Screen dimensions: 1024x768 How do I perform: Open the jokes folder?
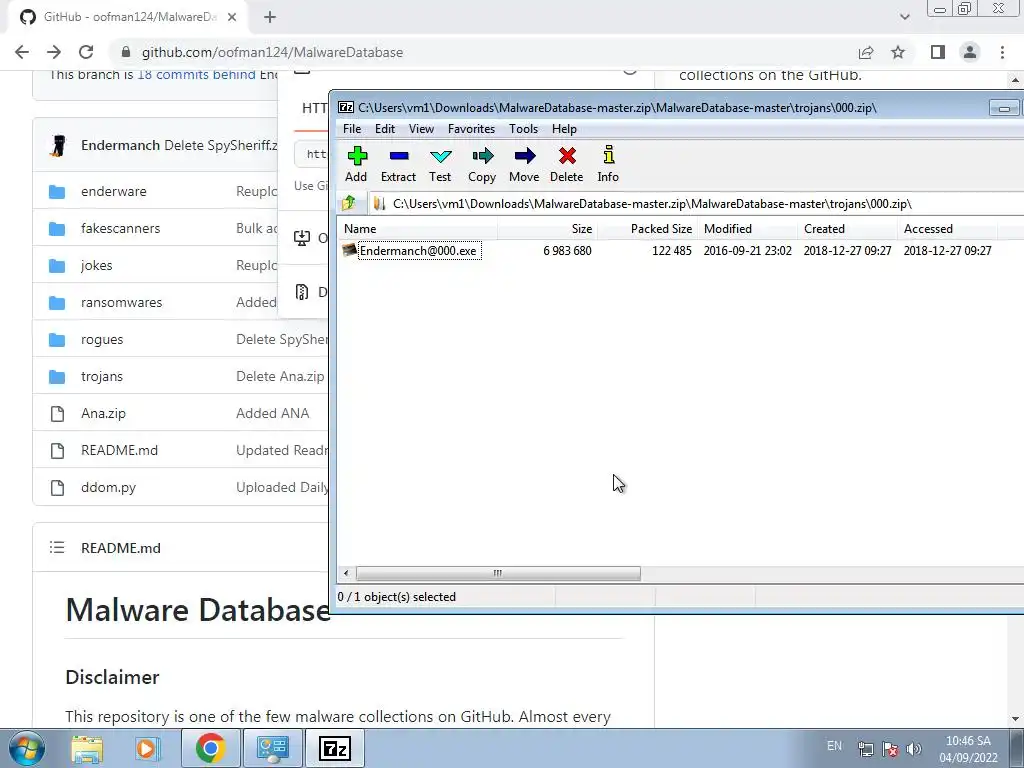click(x=97, y=265)
